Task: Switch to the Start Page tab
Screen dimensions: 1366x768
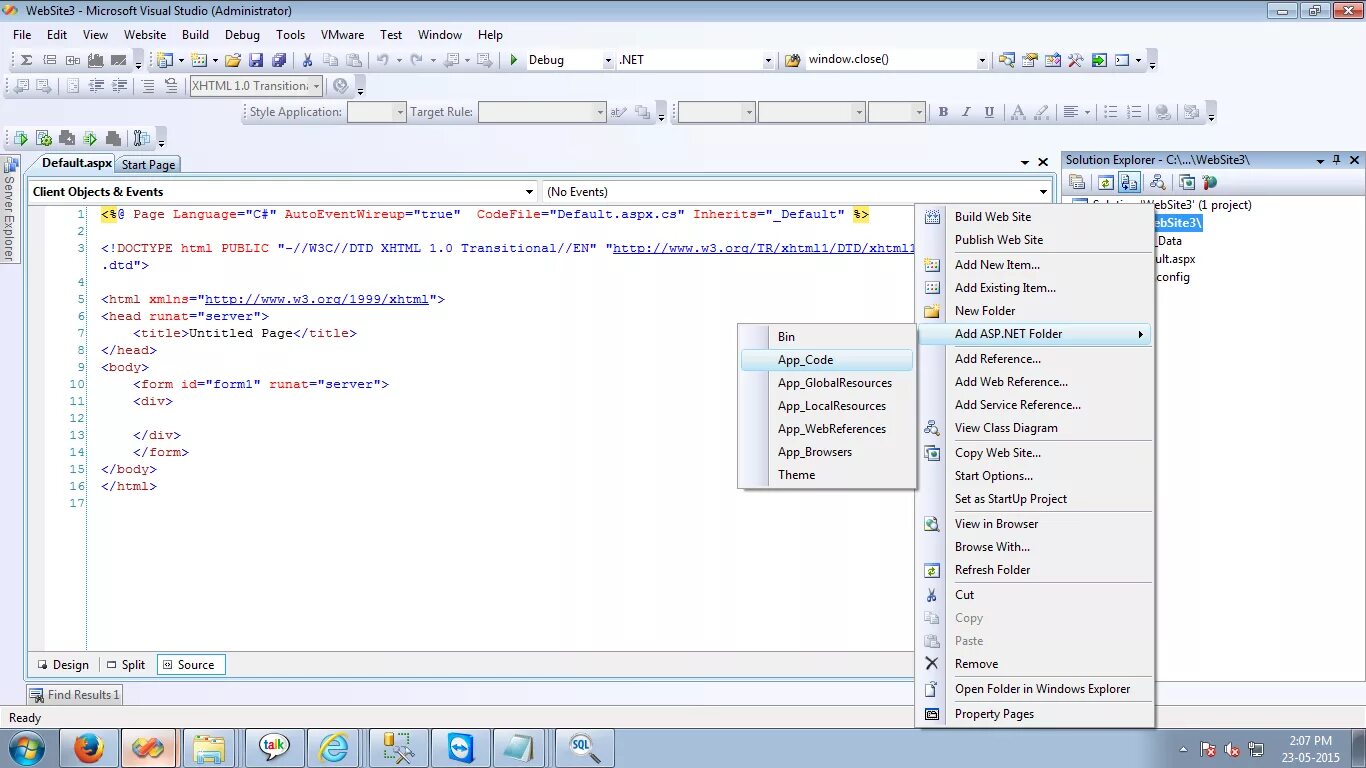Action: (x=149, y=164)
